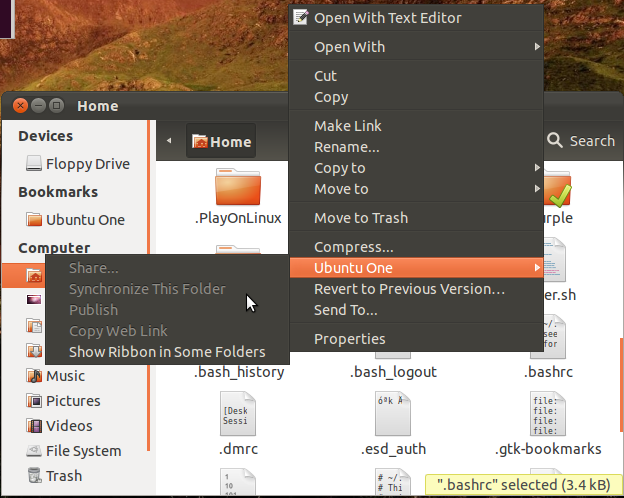This screenshot has width=624, height=498.
Task: Click the Desktop icon below Home in sidebar
Action: coord(34,299)
